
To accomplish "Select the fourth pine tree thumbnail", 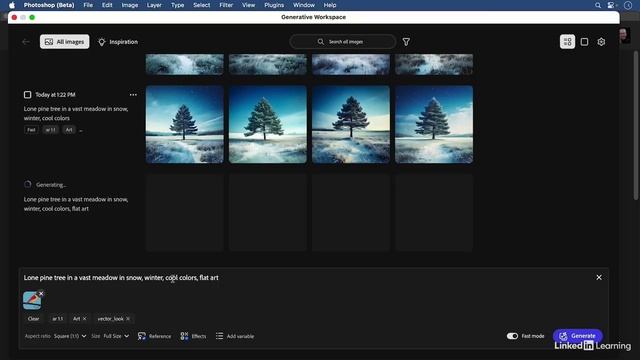I will click(434, 124).
